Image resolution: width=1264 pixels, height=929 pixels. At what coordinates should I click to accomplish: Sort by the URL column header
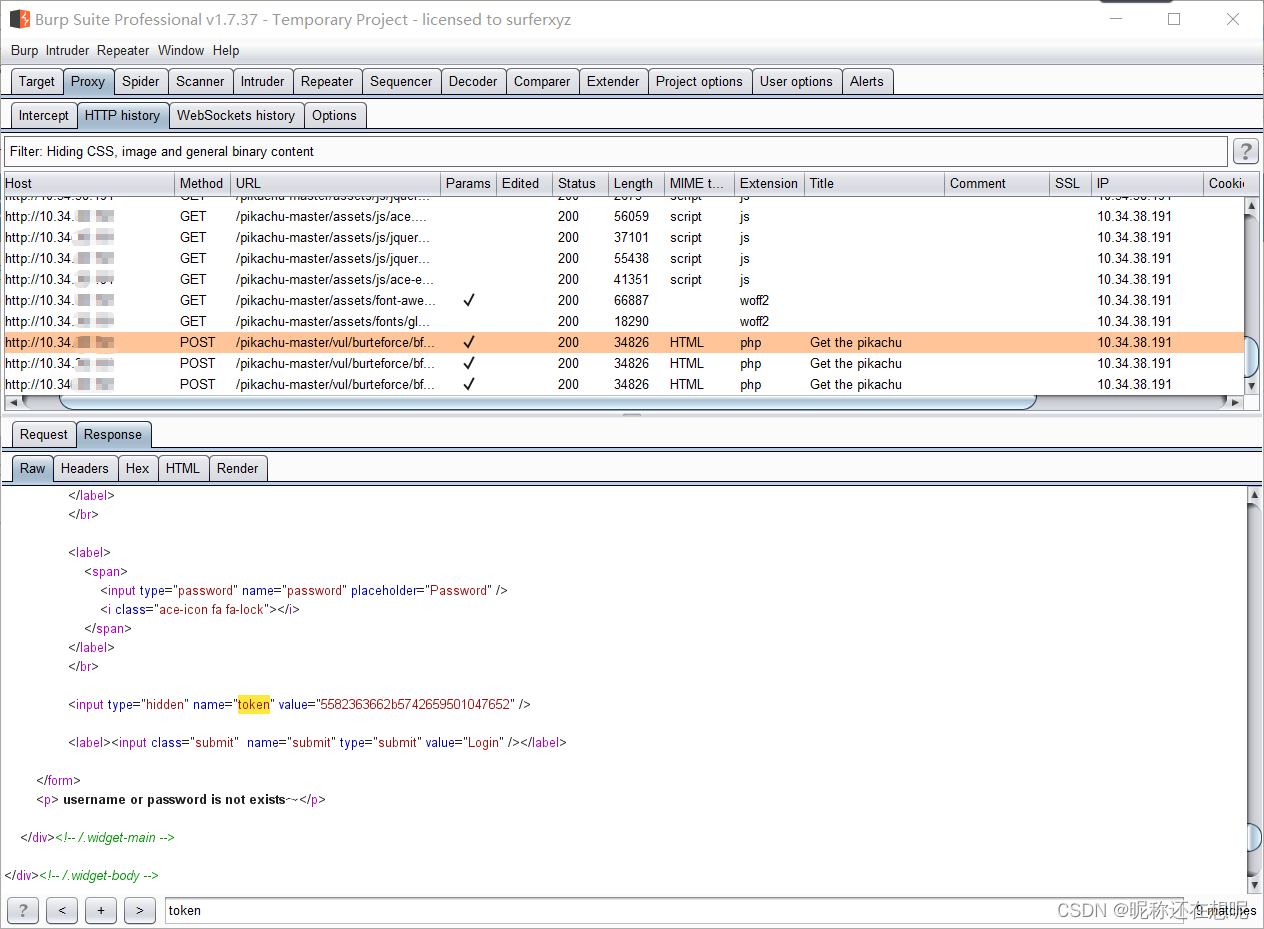336,184
